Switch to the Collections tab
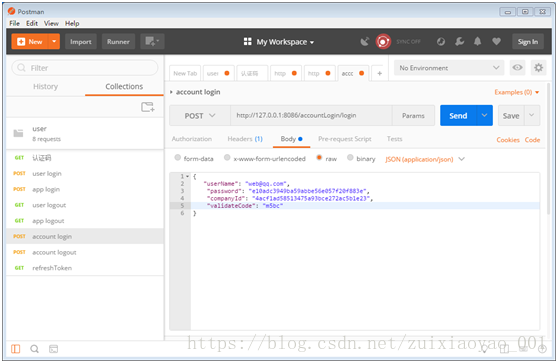Image resolution: width=558 pixels, height=363 pixels. point(124,86)
